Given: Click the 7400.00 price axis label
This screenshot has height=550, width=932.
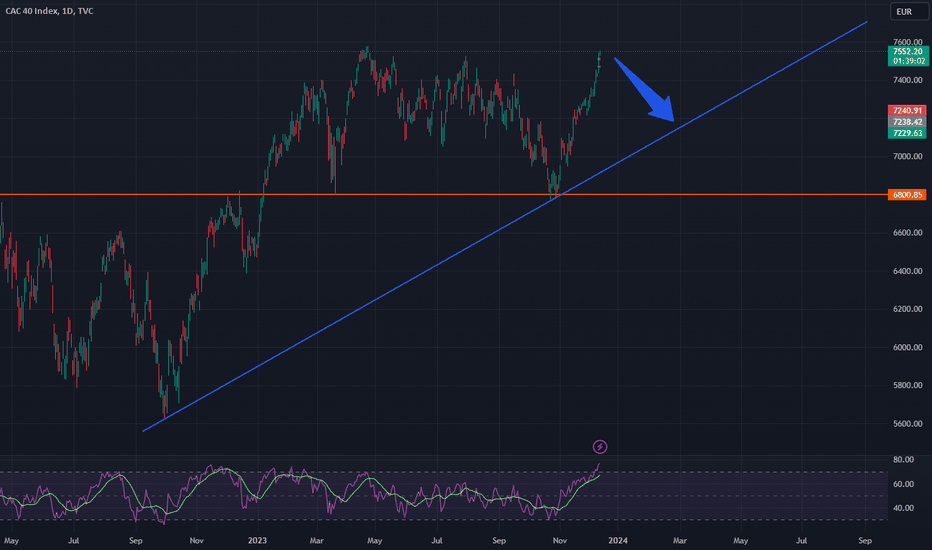Looking at the screenshot, I should 908,80.
